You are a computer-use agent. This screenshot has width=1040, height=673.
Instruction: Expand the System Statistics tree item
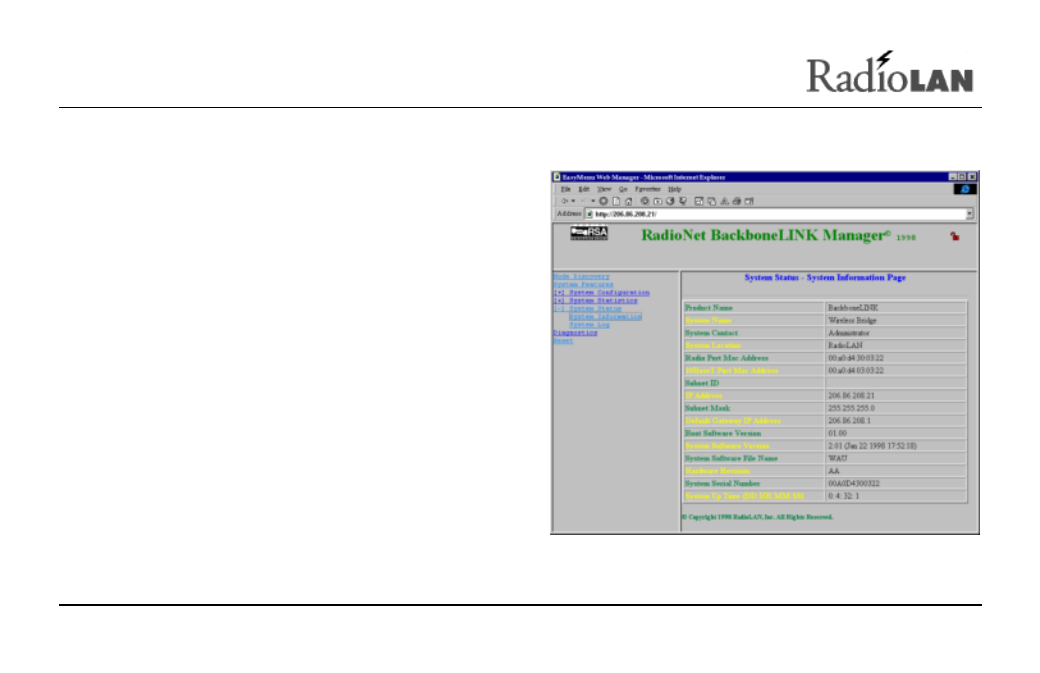point(596,300)
